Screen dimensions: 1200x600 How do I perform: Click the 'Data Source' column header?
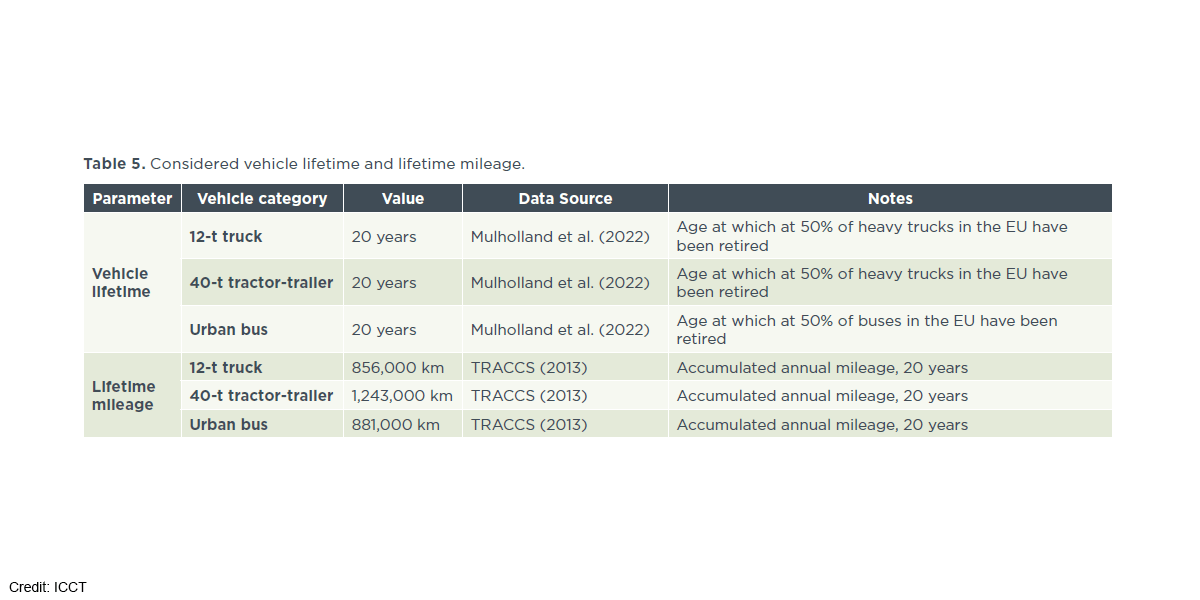(x=565, y=198)
